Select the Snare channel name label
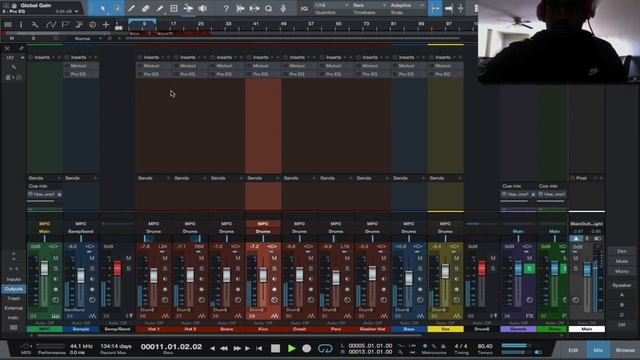 (x=227, y=329)
